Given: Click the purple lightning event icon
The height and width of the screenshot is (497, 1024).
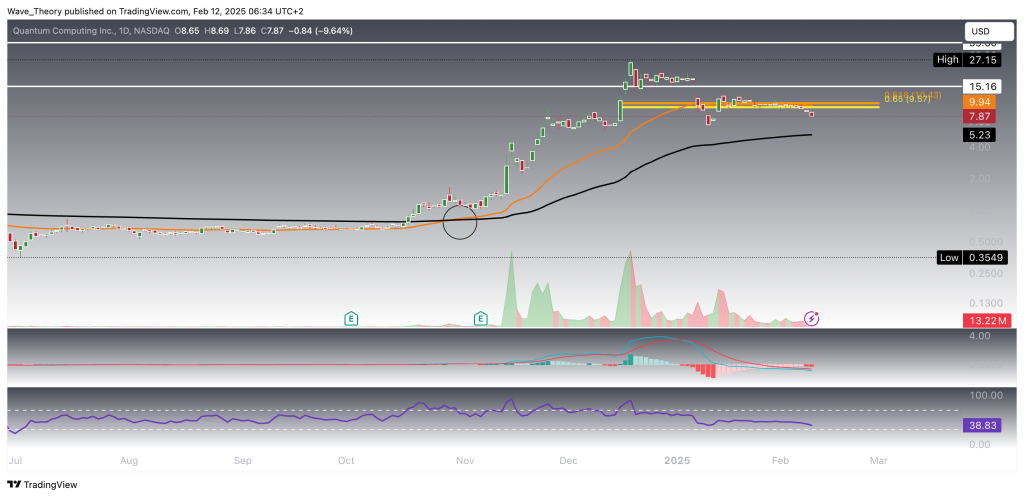Looking at the screenshot, I should click(812, 319).
